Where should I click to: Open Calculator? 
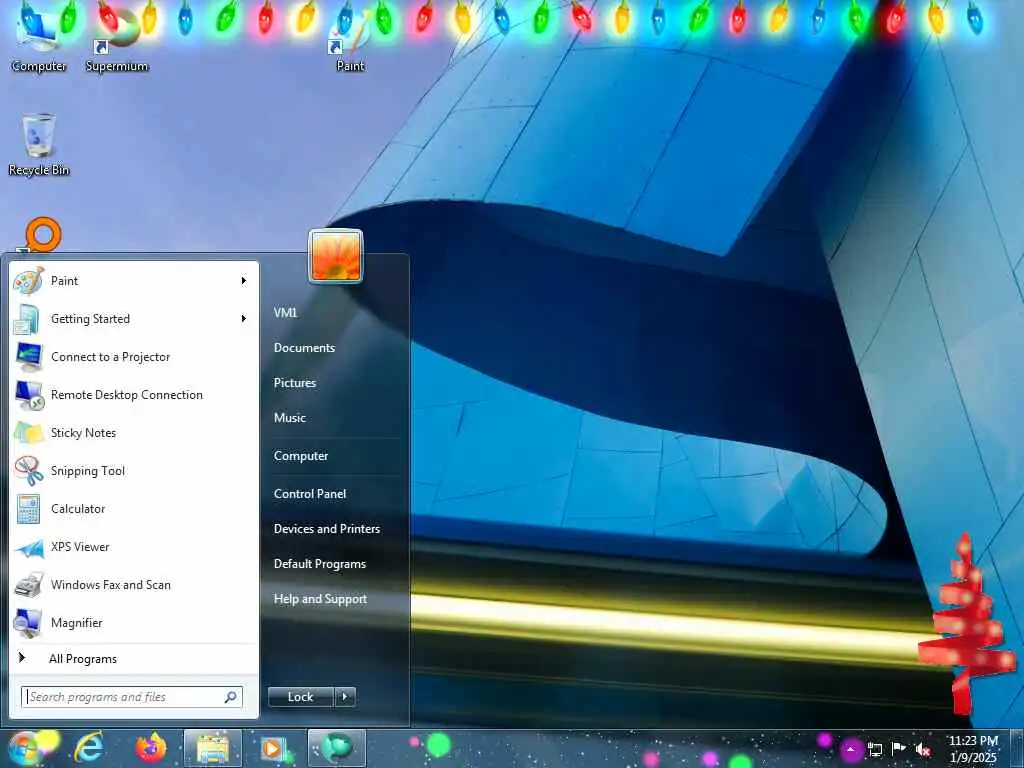tap(134, 509)
